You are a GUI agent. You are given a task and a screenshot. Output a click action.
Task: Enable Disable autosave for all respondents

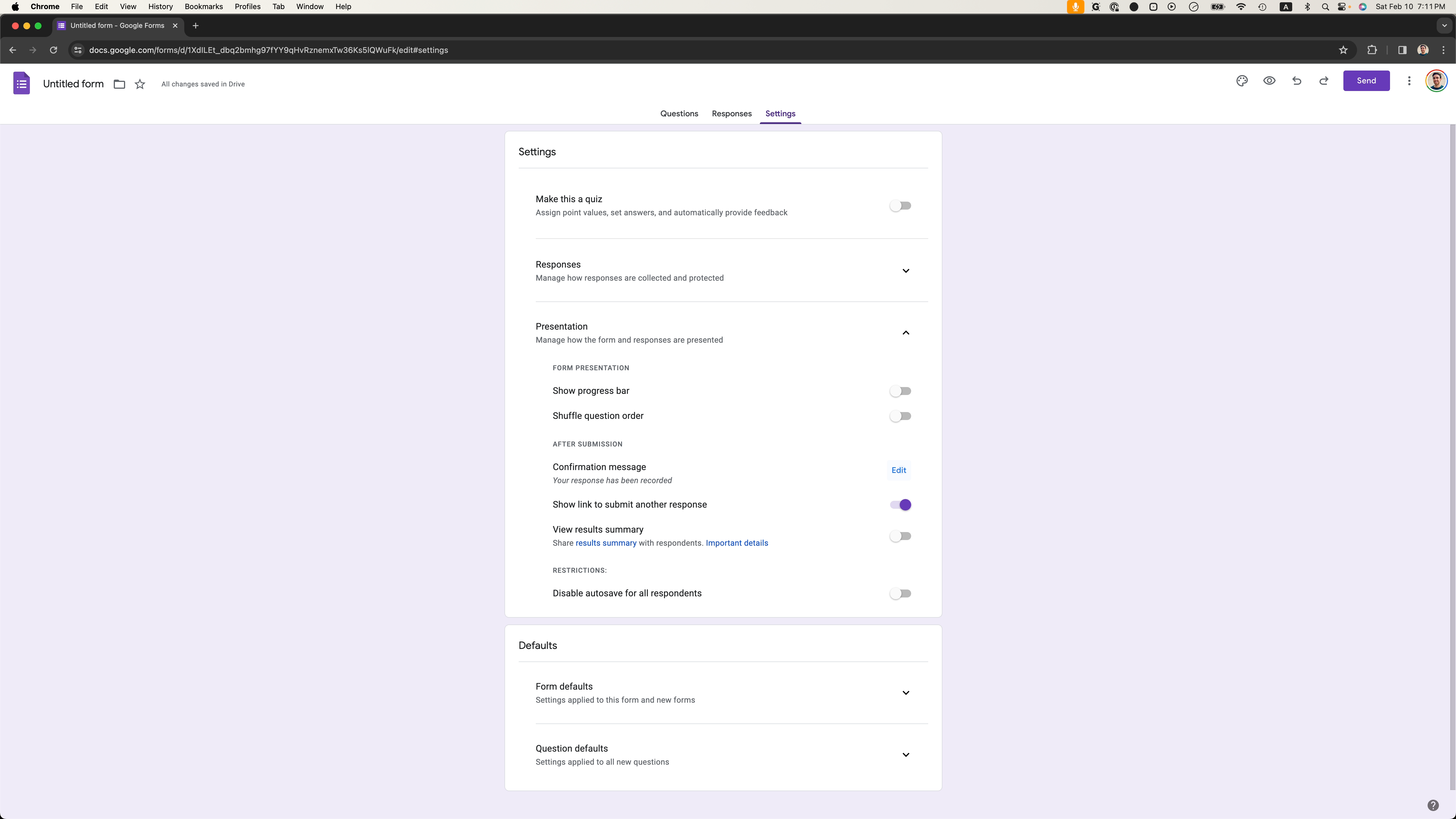point(900,593)
